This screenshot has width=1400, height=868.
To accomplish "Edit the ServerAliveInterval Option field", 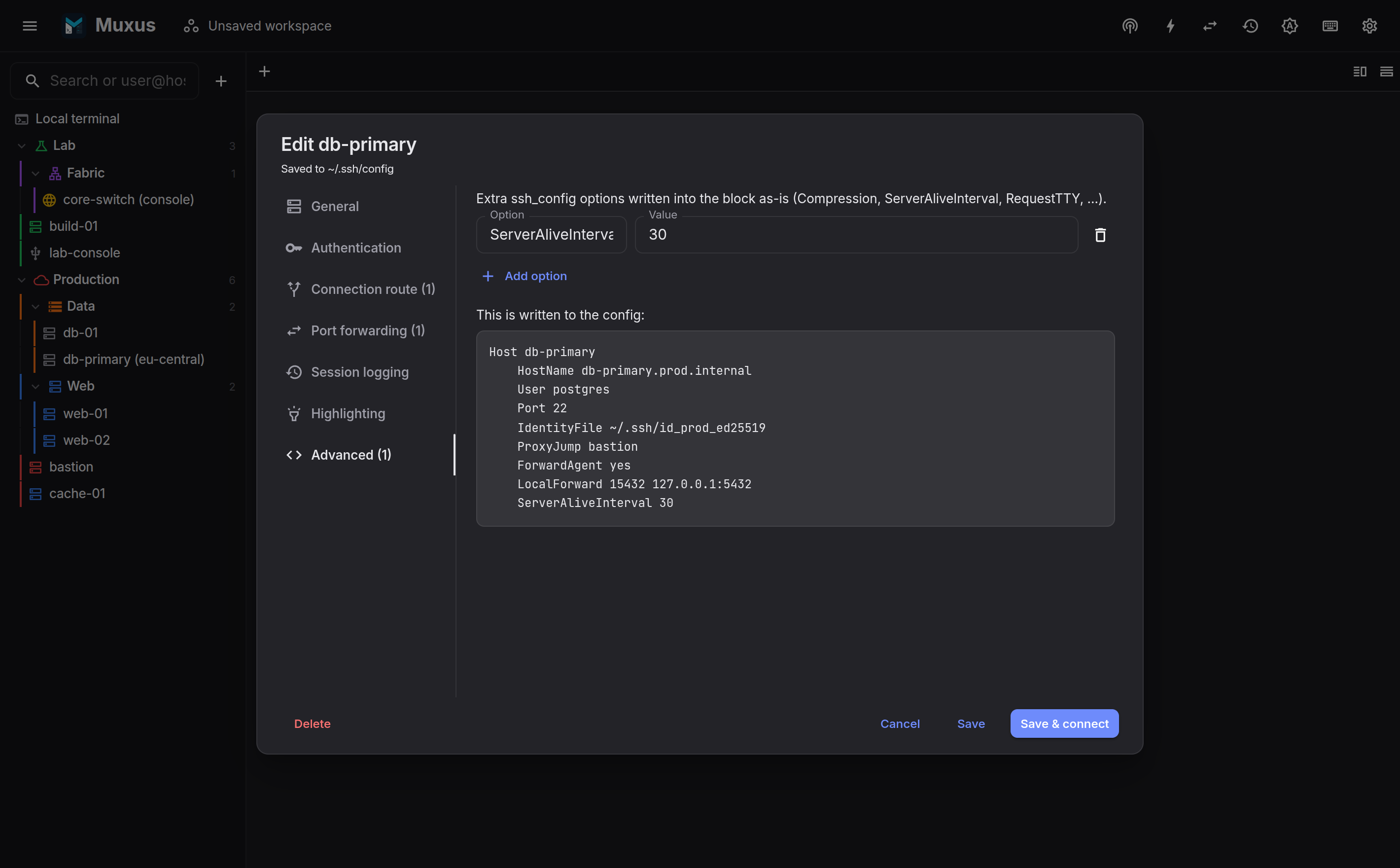I will [x=552, y=235].
